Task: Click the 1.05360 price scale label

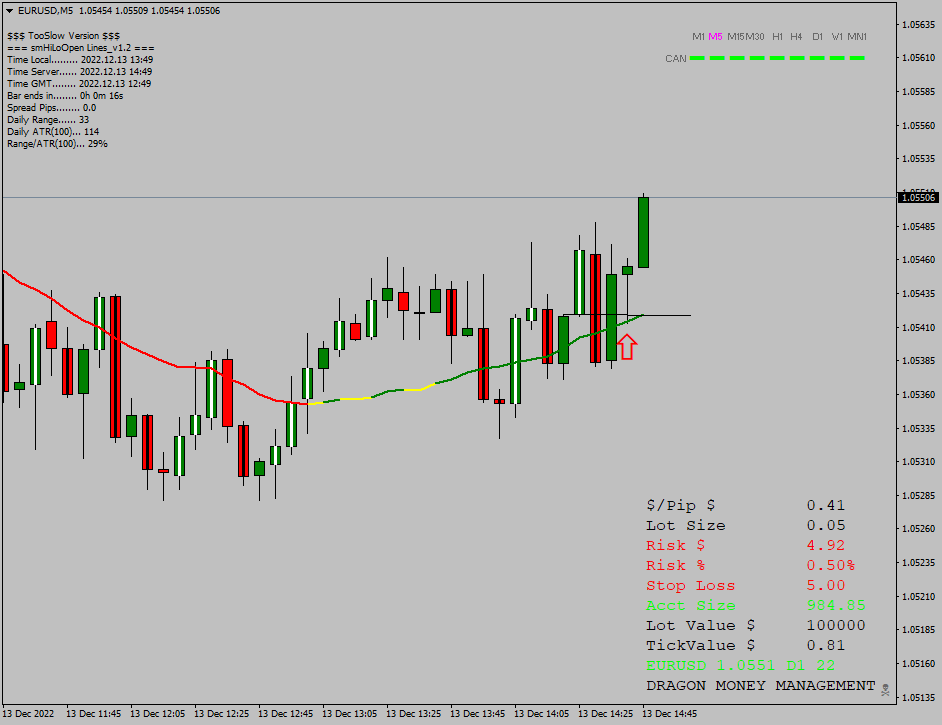Action: (919, 395)
